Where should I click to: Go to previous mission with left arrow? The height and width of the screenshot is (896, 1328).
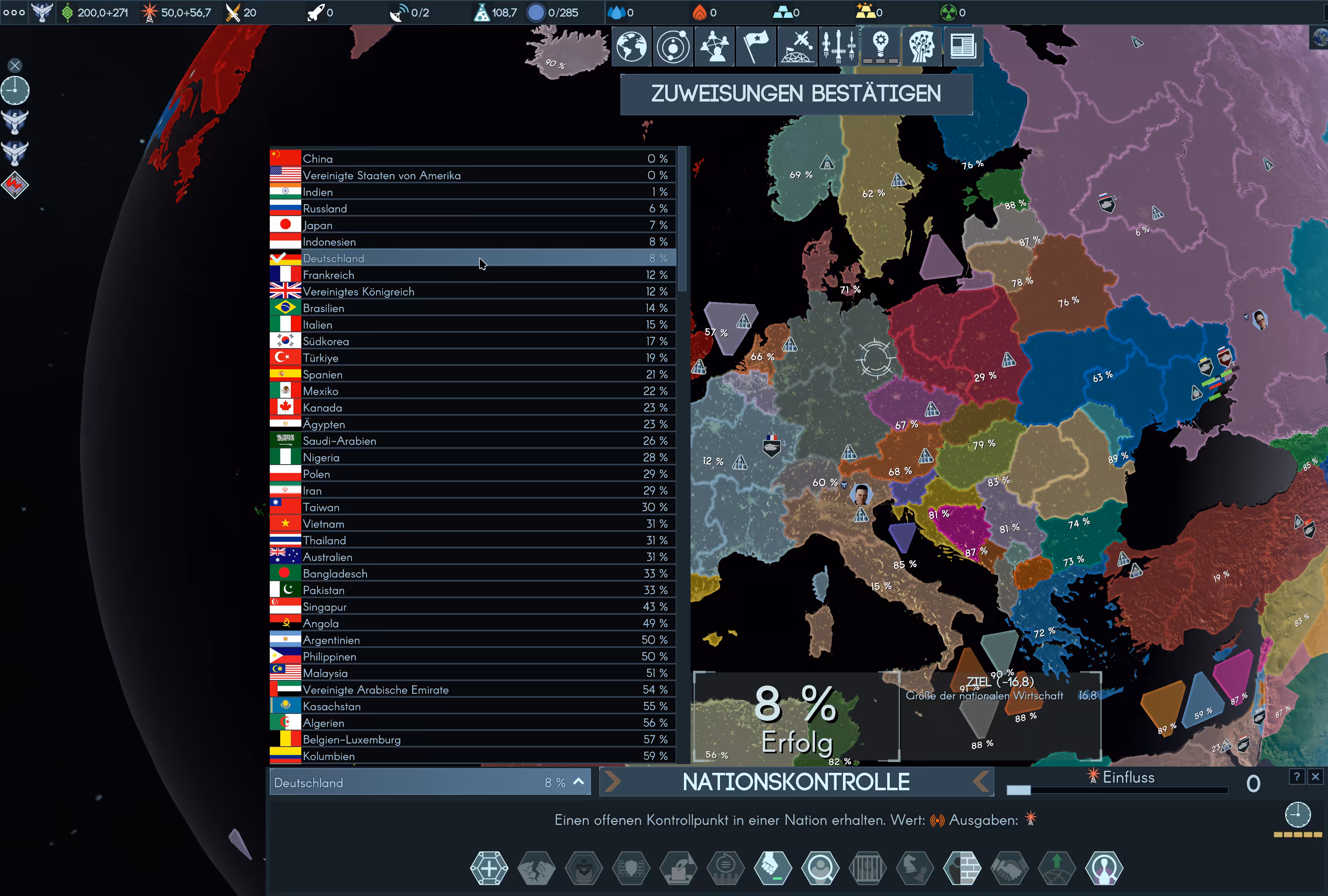(981, 782)
